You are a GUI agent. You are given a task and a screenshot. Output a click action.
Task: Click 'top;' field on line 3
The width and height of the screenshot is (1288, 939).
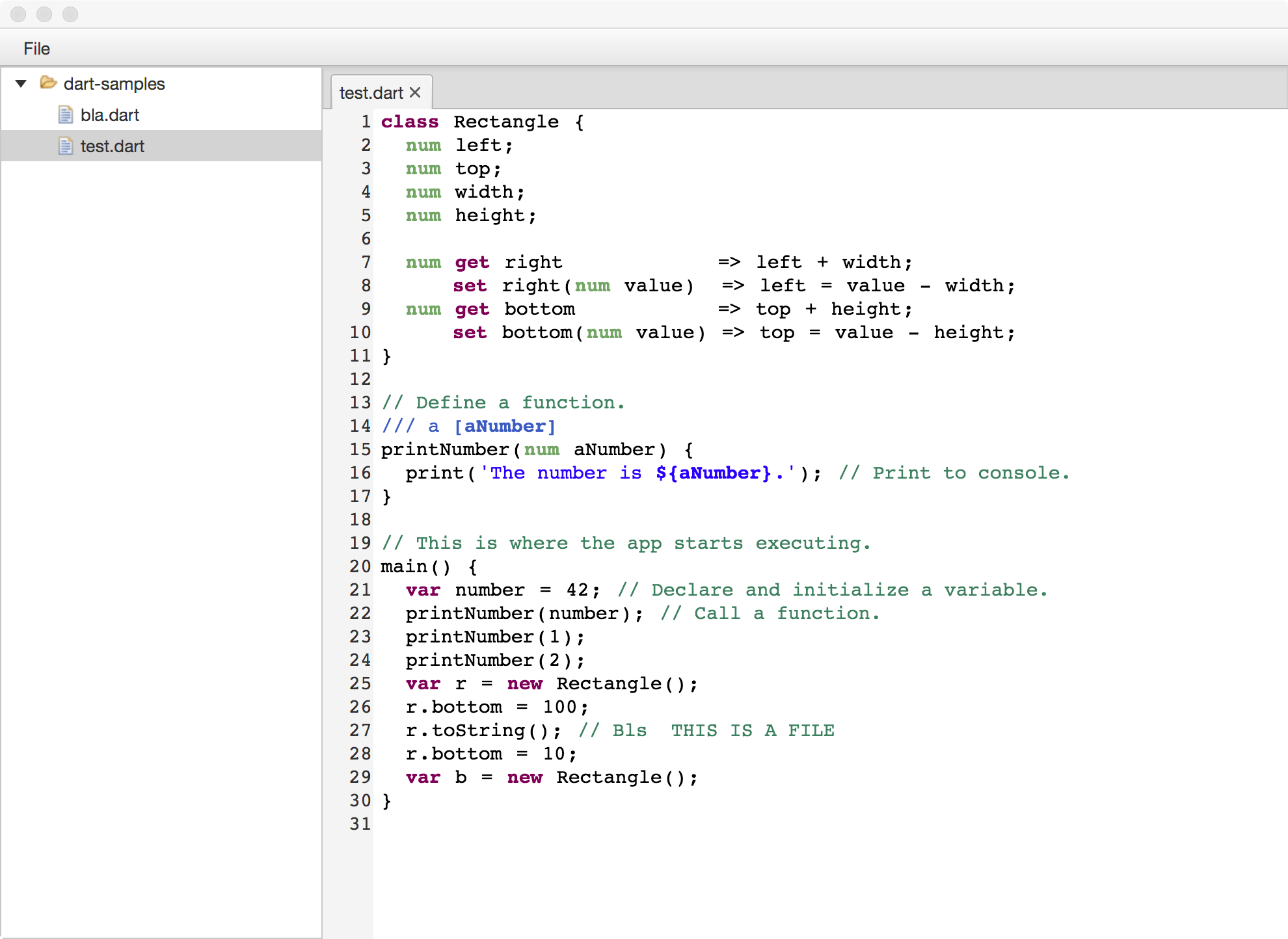pyautogui.click(x=479, y=169)
